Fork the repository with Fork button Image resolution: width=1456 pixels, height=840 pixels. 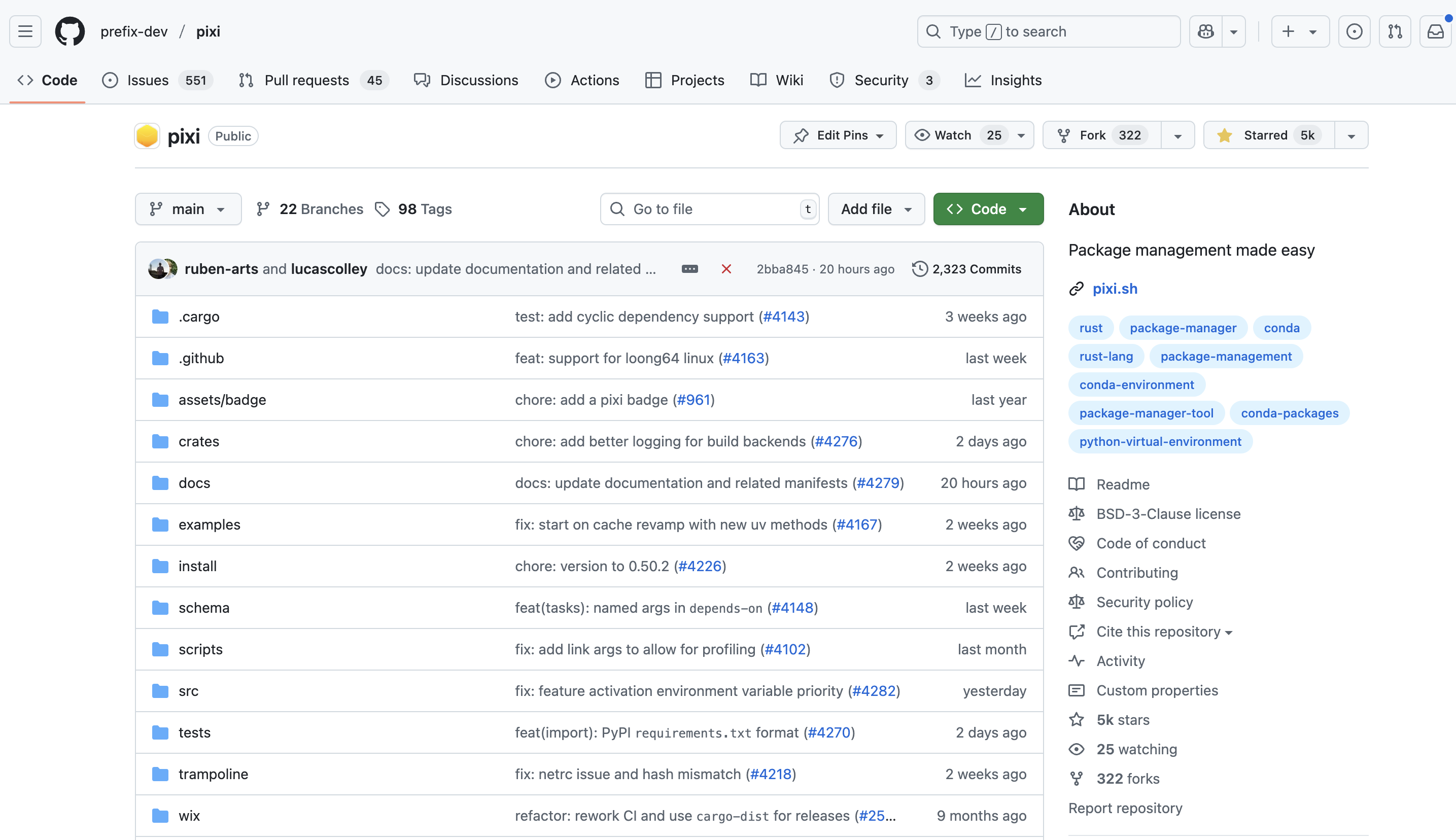click(x=1102, y=135)
